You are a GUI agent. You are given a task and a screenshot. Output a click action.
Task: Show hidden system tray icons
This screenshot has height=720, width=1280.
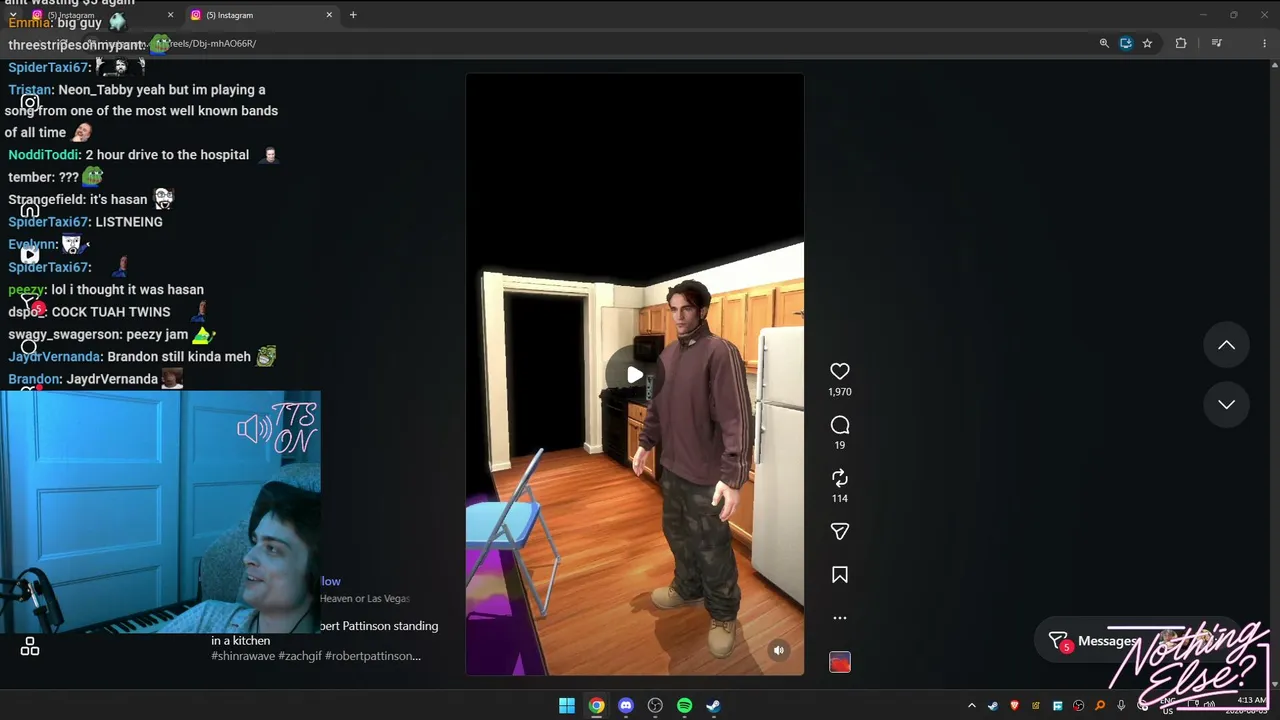(x=971, y=706)
